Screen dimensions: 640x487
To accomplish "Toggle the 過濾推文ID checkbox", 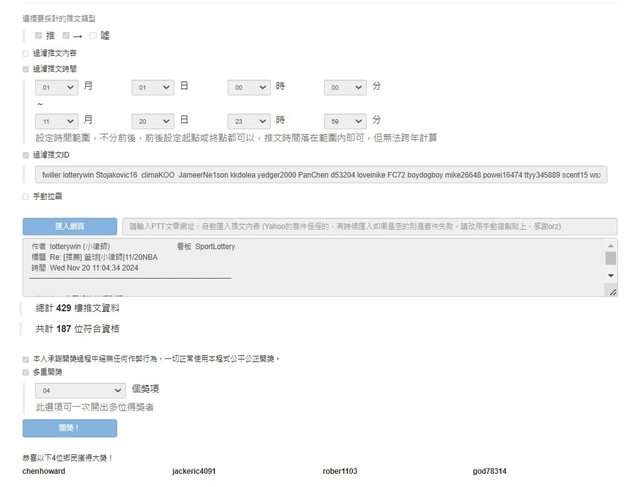I will 26,155.
